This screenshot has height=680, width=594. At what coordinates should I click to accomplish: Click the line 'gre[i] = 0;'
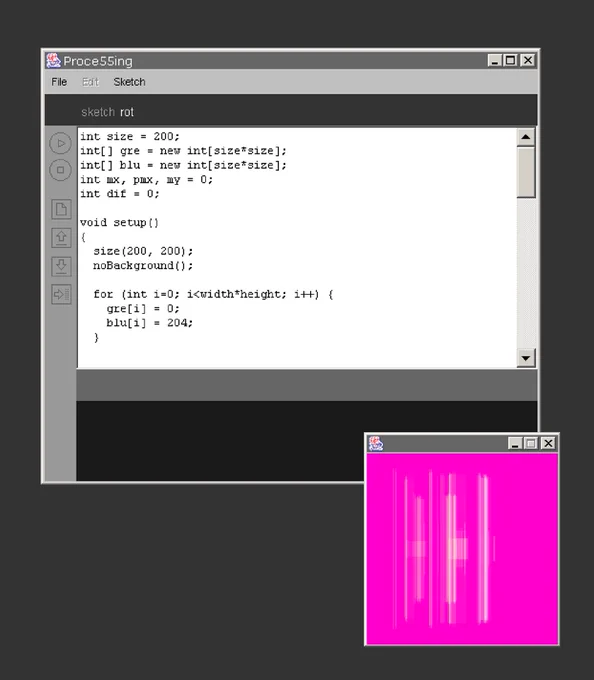143,308
